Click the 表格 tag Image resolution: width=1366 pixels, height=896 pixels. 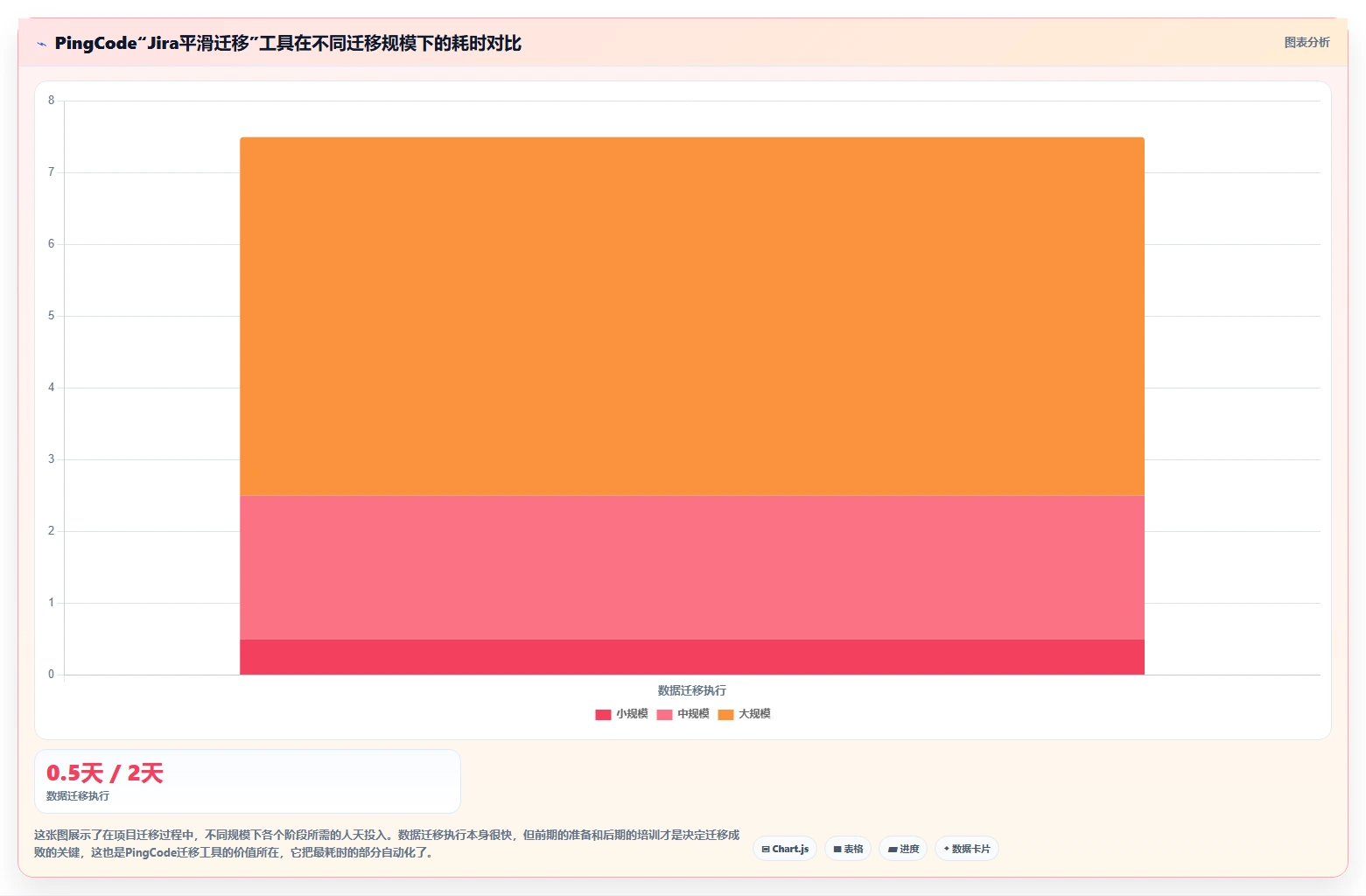pos(848,849)
